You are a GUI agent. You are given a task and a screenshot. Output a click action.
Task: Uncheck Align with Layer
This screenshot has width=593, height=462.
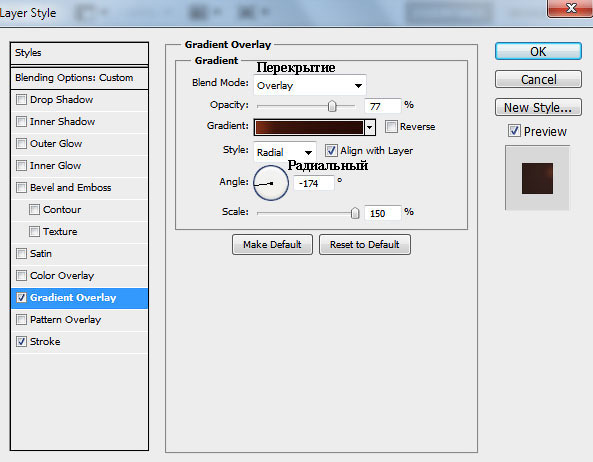[x=331, y=150]
